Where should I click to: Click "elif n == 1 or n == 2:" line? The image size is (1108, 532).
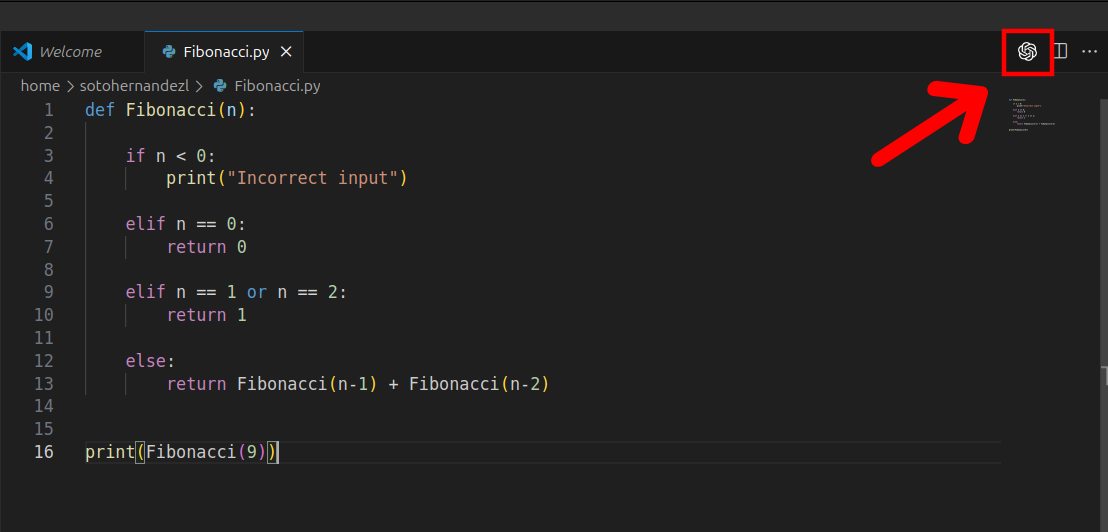pos(236,292)
